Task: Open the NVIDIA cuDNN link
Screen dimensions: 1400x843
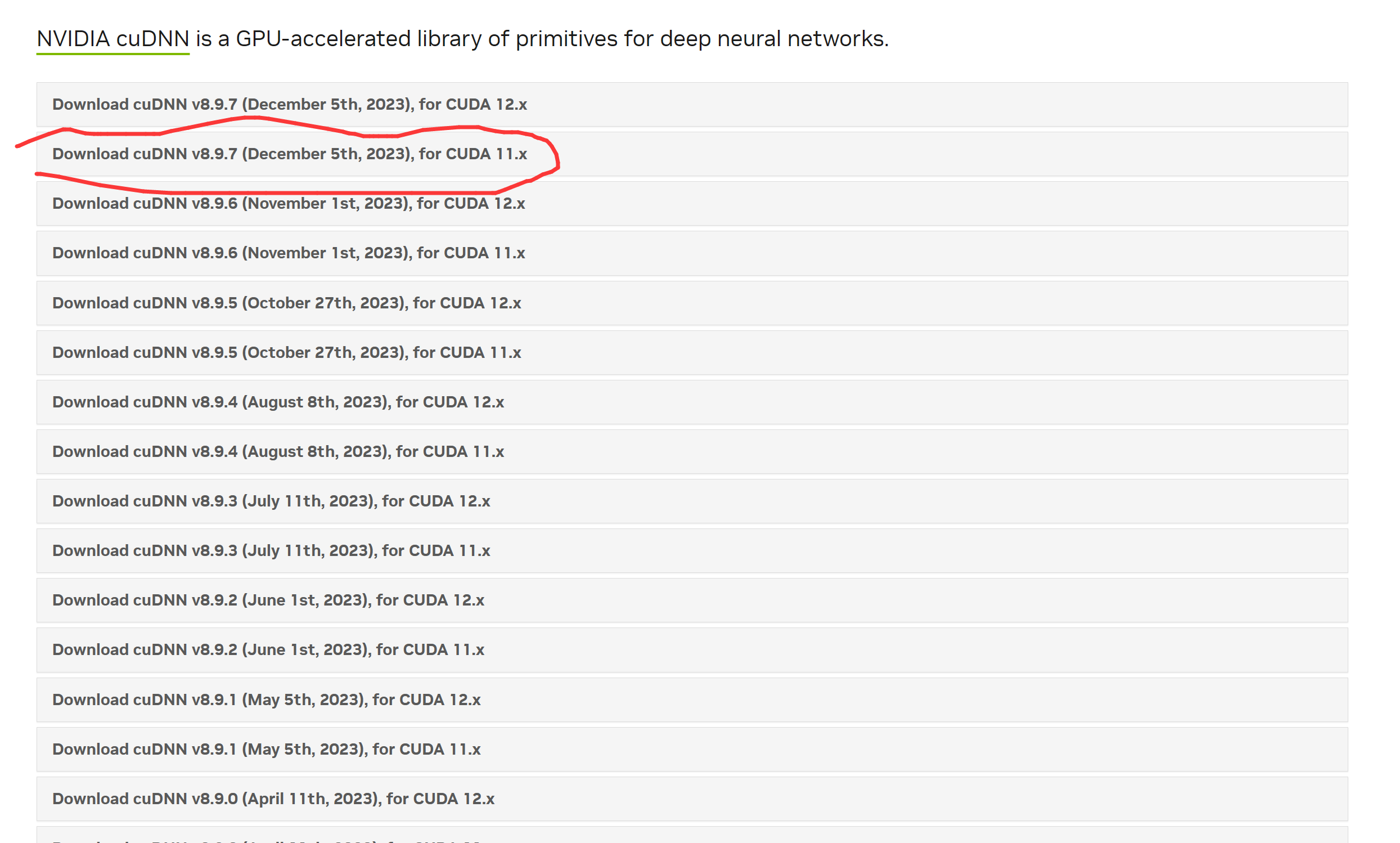Action: [112, 39]
